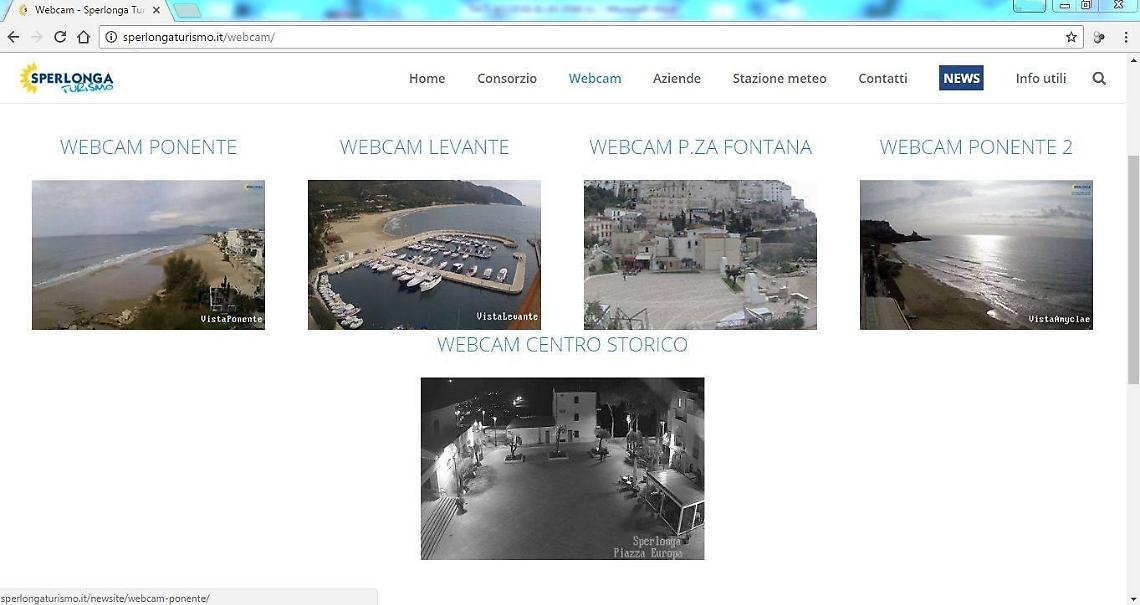Open the Stazione meteo menu item

click(x=779, y=78)
